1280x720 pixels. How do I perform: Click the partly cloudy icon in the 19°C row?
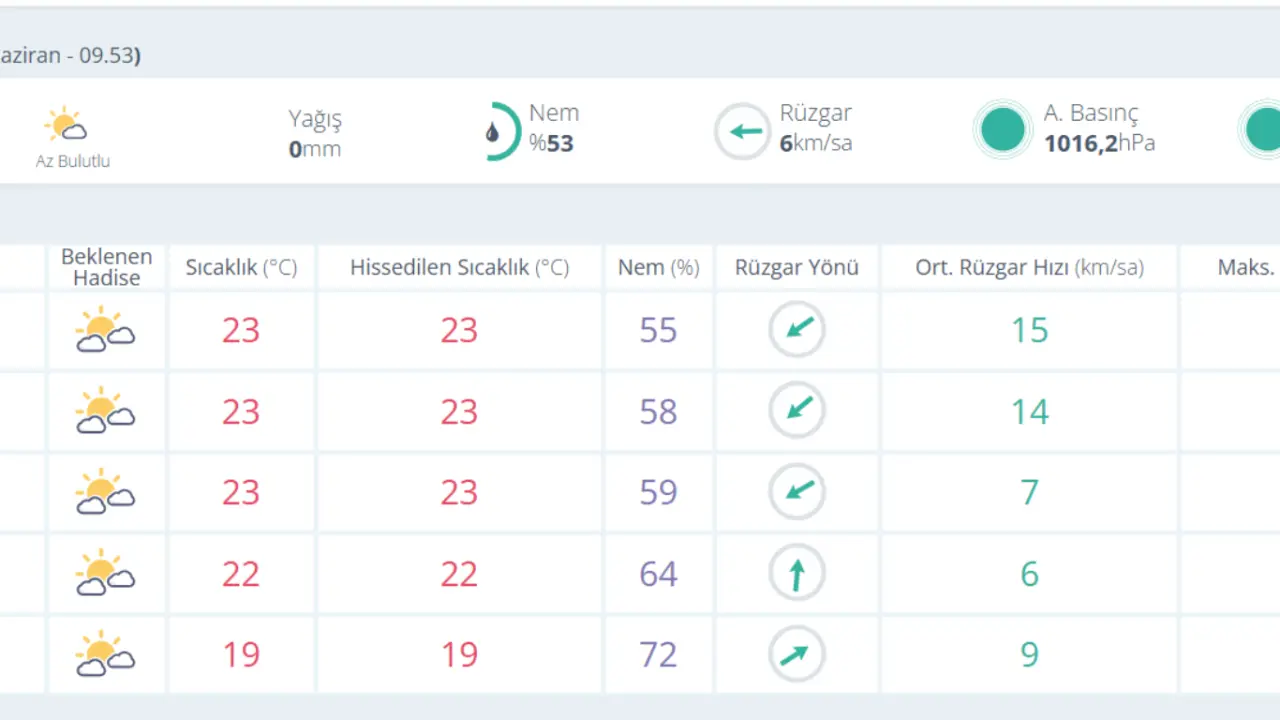pyautogui.click(x=105, y=654)
